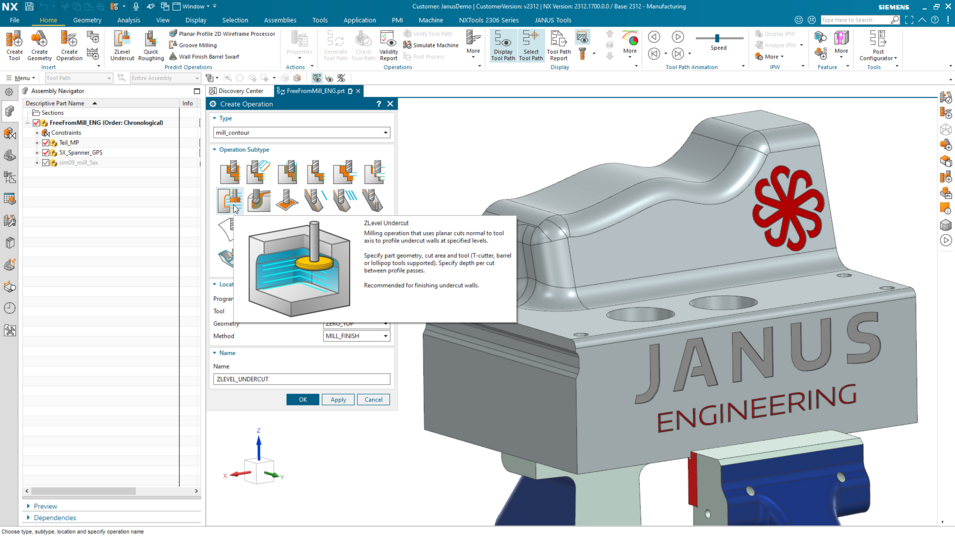Viewport: 955px width, 537px height.
Task: Click Wall Finish Barrel Swarf command
Action: point(204,57)
